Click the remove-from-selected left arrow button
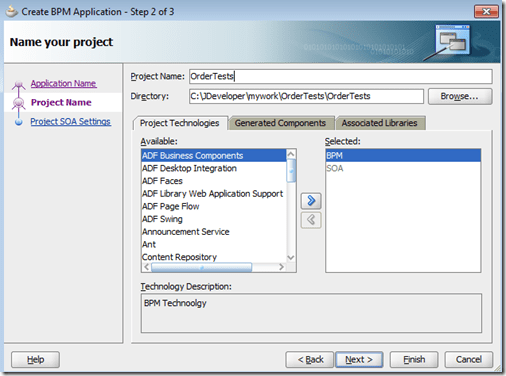506x376 pixels. (311, 220)
